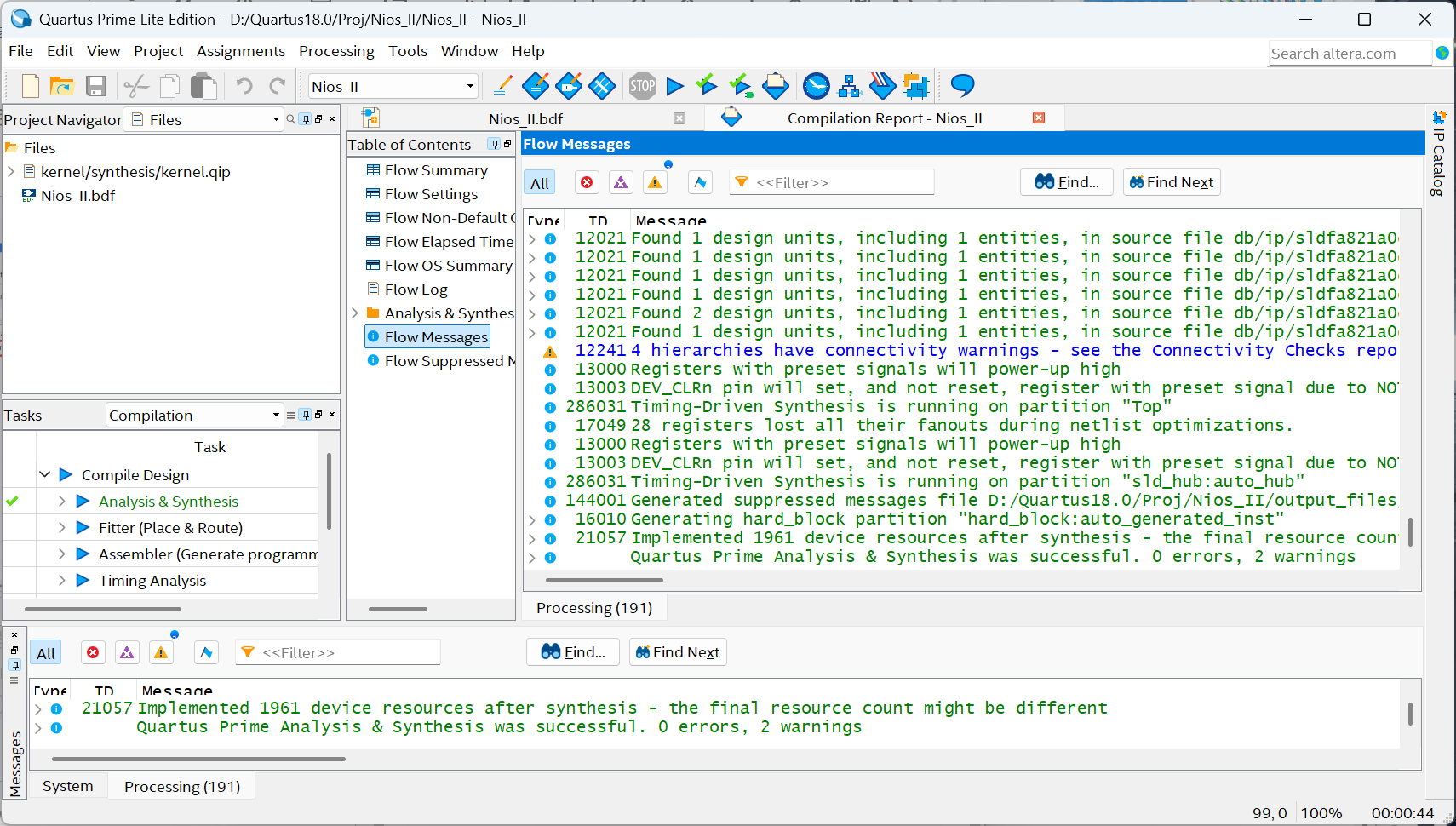
Task: Open the Processing menu
Action: pos(336,51)
